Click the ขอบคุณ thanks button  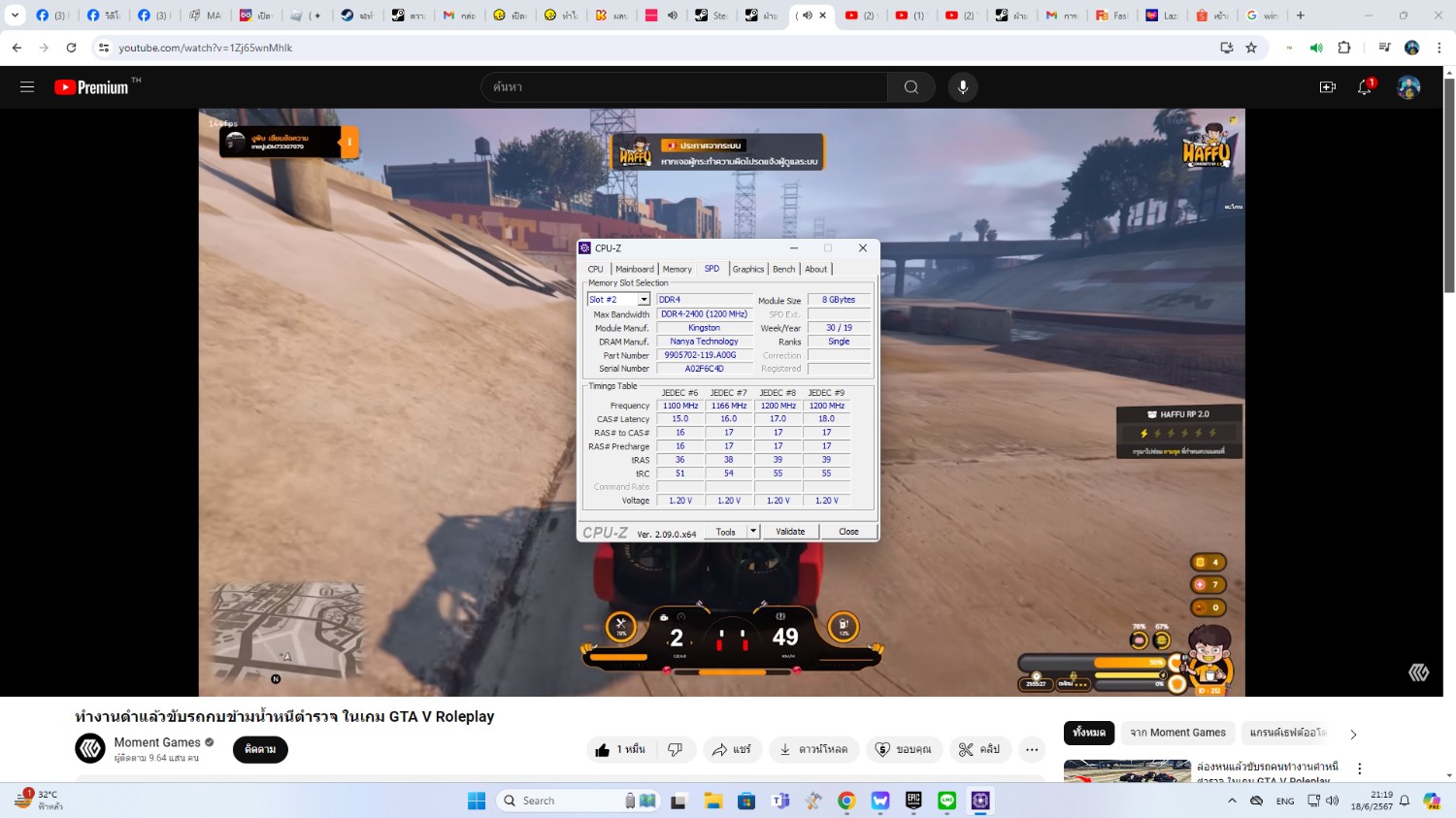904,749
